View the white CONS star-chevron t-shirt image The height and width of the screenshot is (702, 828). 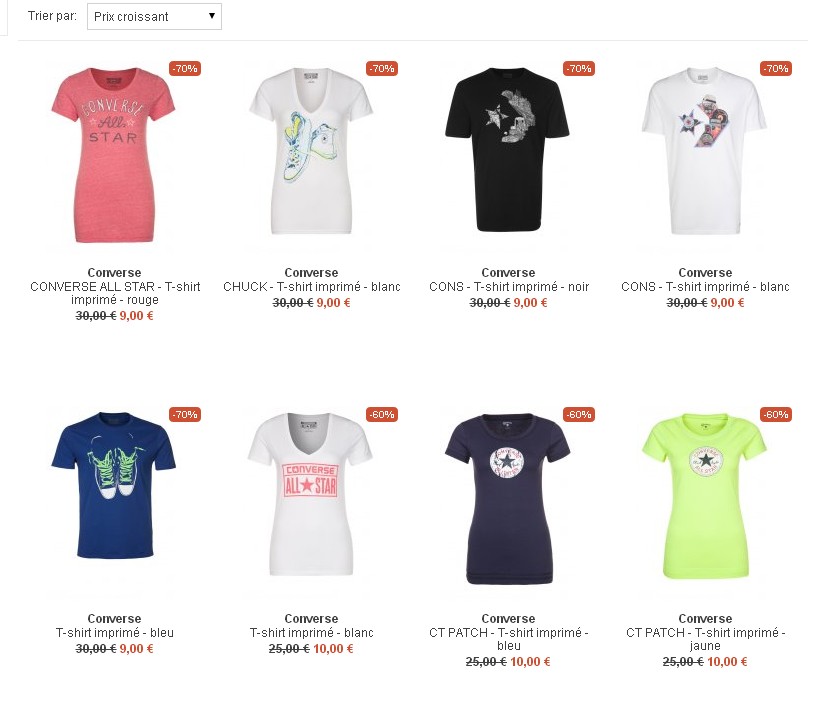click(704, 151)
